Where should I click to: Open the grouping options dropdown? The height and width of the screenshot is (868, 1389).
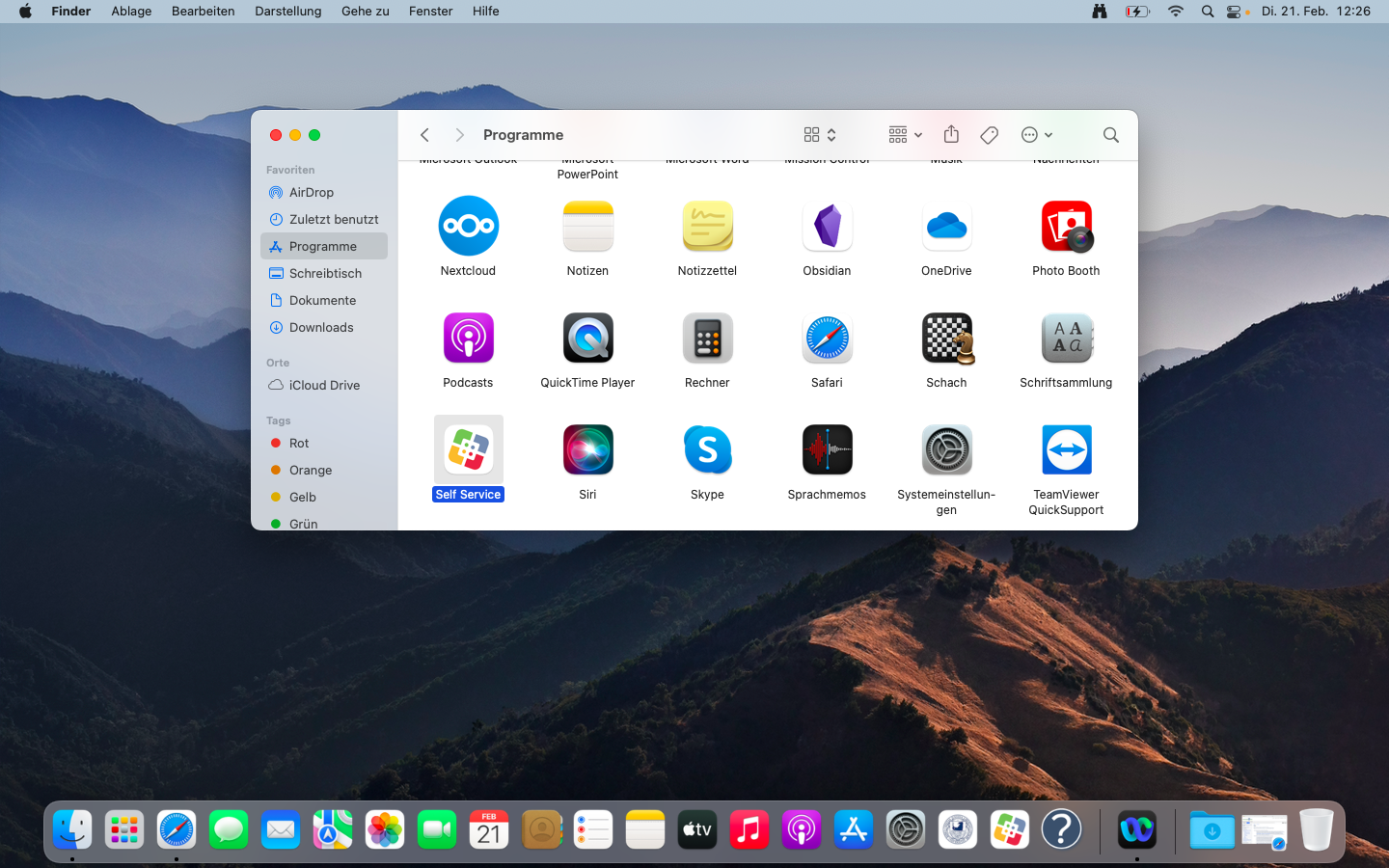905,135
